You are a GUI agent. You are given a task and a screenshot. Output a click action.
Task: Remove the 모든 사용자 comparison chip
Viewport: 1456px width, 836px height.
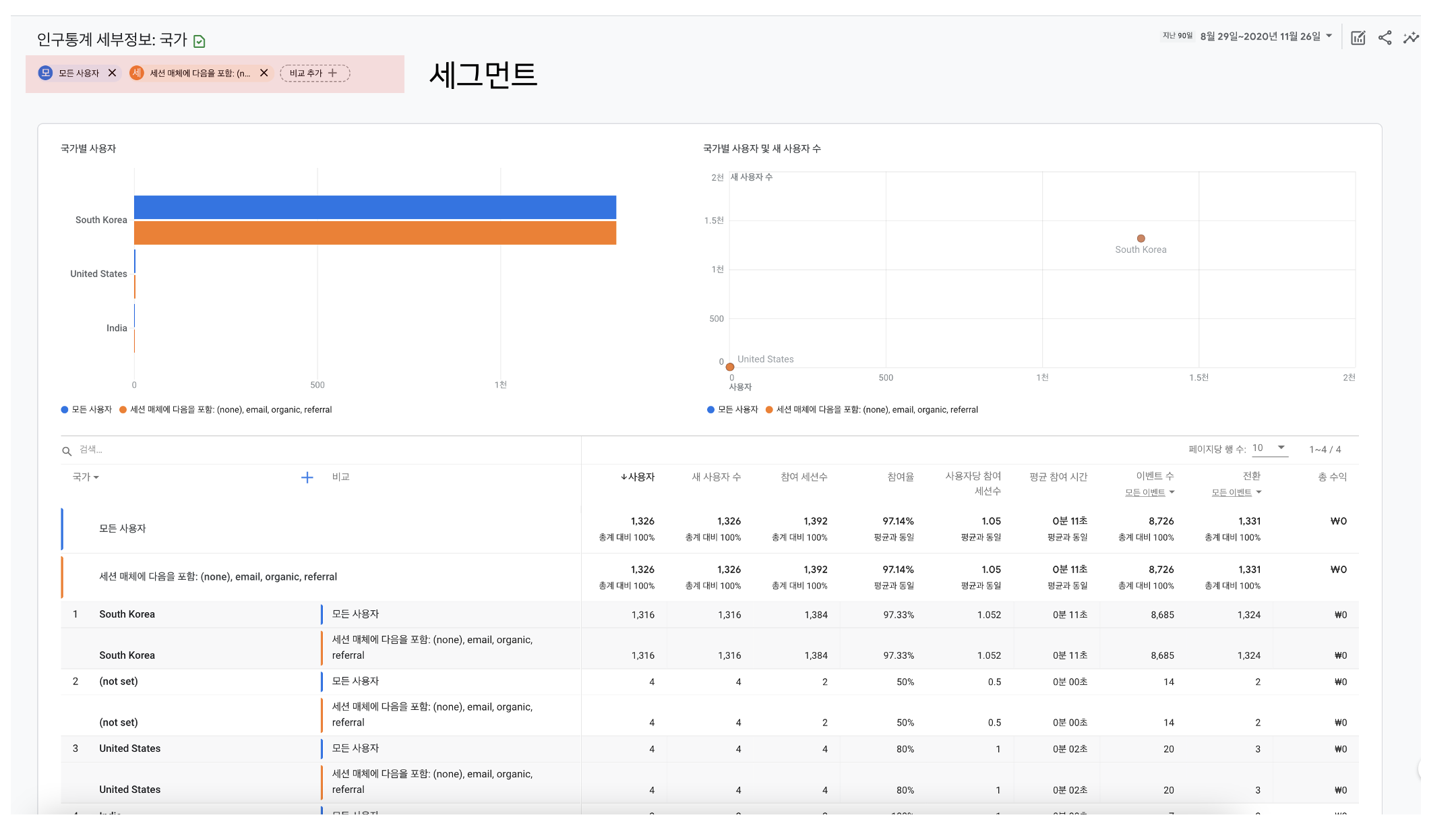tap(113, 73)
